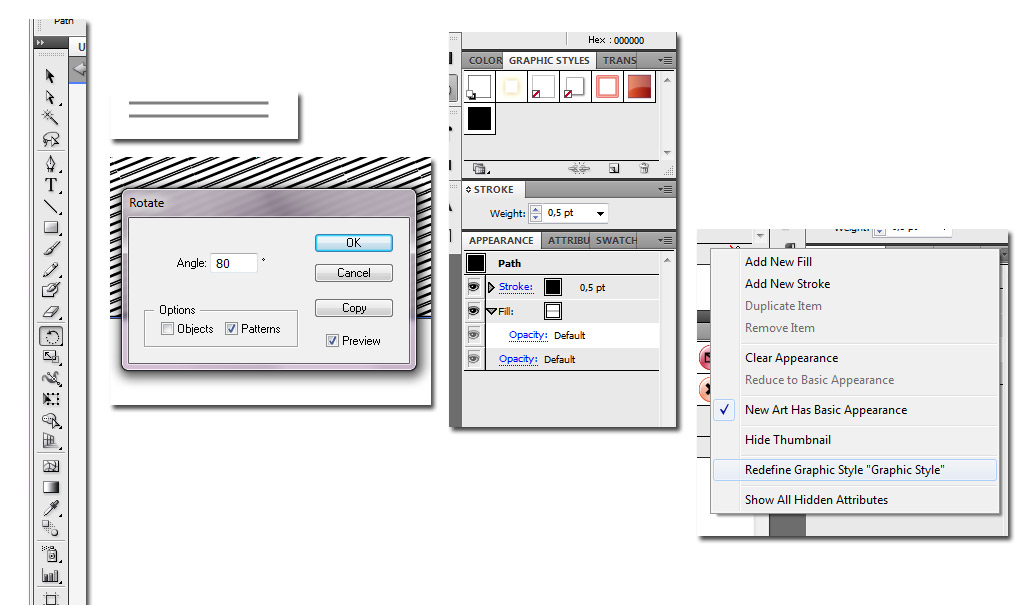Screen dimensions: 1025x605
Task: Activate the Type tool
Action: (50, 185)
